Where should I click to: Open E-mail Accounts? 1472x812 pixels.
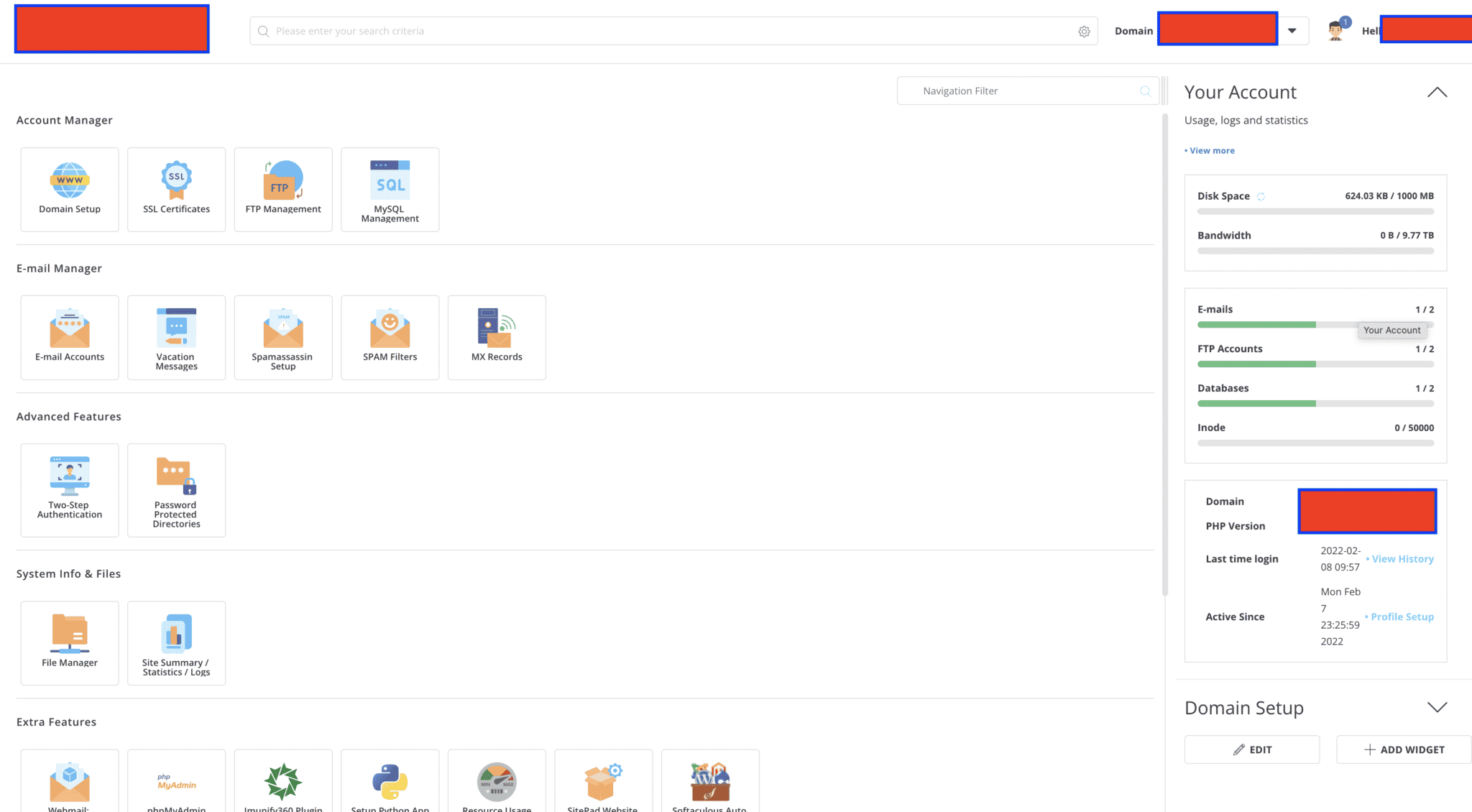(69, 337)
